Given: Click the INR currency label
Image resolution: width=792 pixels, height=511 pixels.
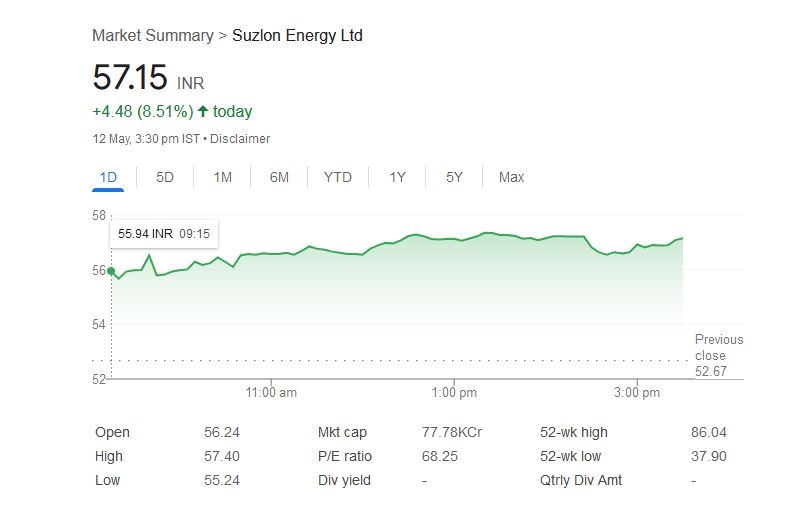Looking at the screenshot, I should point(190,83).
